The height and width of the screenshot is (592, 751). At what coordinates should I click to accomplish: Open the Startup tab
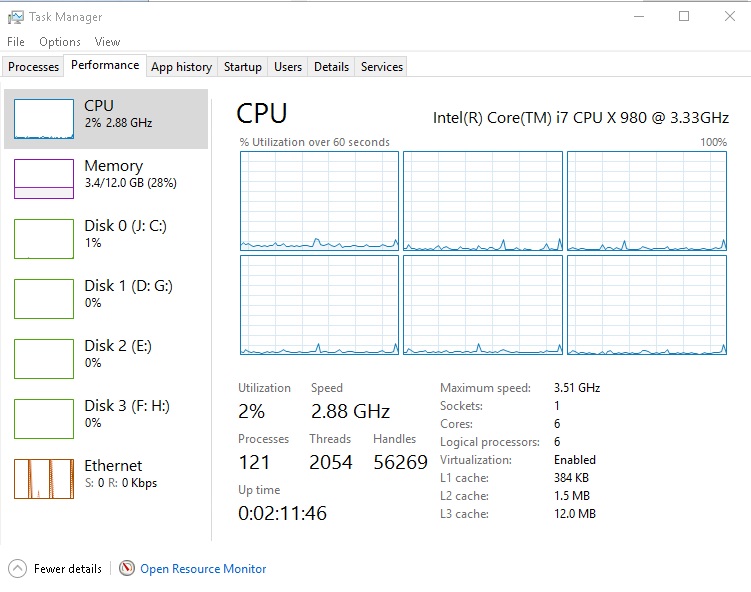243,67
